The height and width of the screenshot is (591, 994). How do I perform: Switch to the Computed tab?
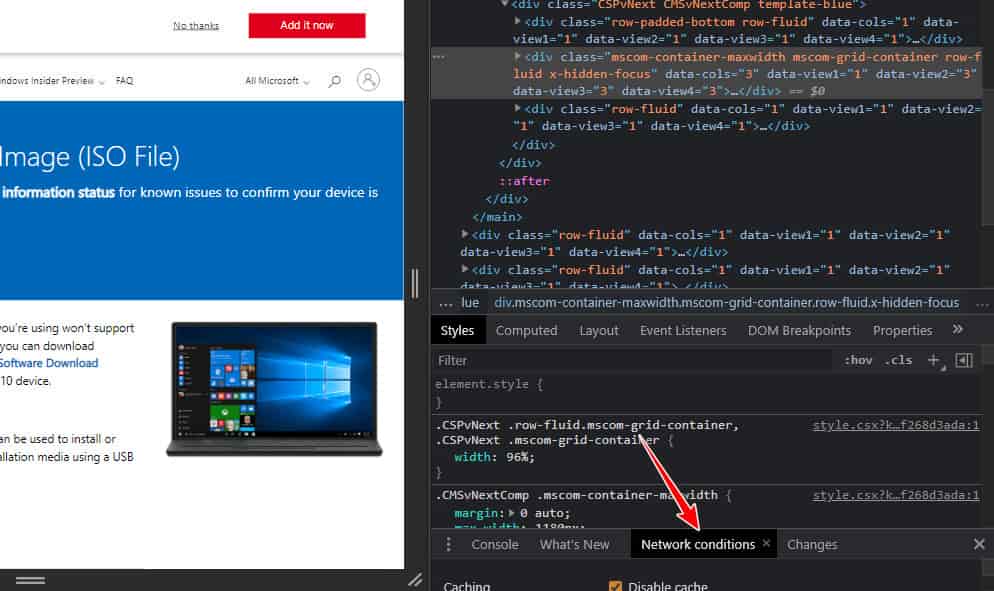(x=526, y=330)
